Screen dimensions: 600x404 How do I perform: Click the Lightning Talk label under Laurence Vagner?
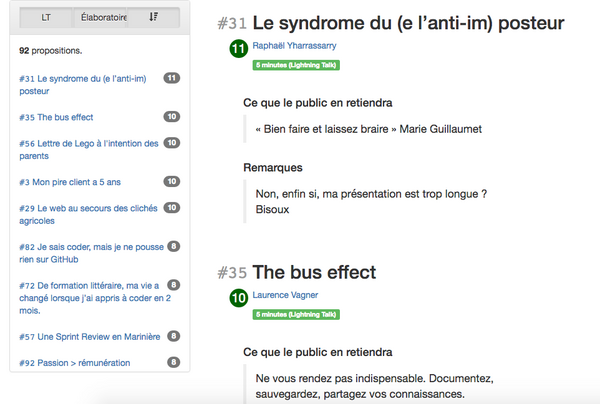[x=296, y=314]
